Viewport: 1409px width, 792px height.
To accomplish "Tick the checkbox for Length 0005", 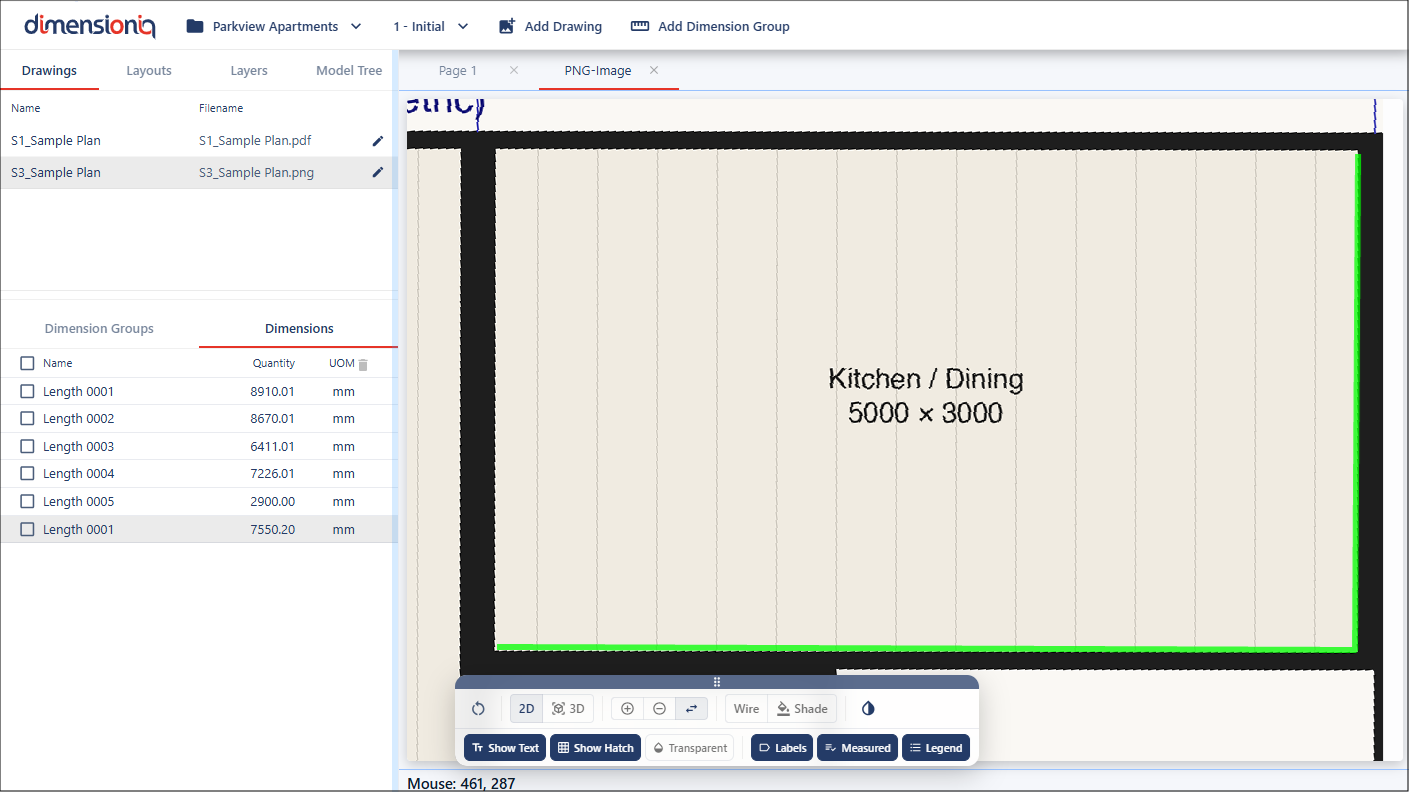I will click(x=28, y=502).
